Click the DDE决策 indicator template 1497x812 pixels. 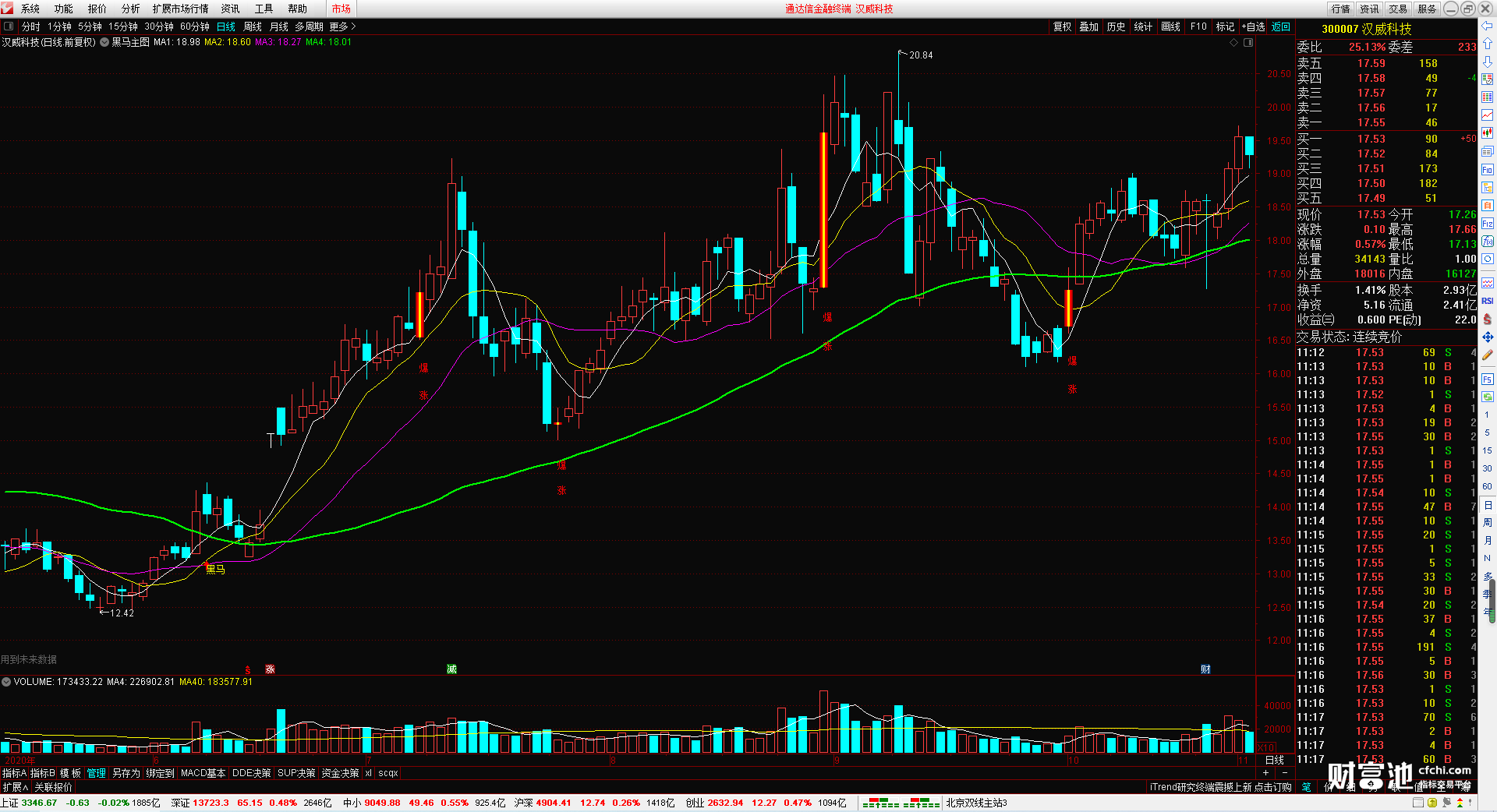(252, 773)
